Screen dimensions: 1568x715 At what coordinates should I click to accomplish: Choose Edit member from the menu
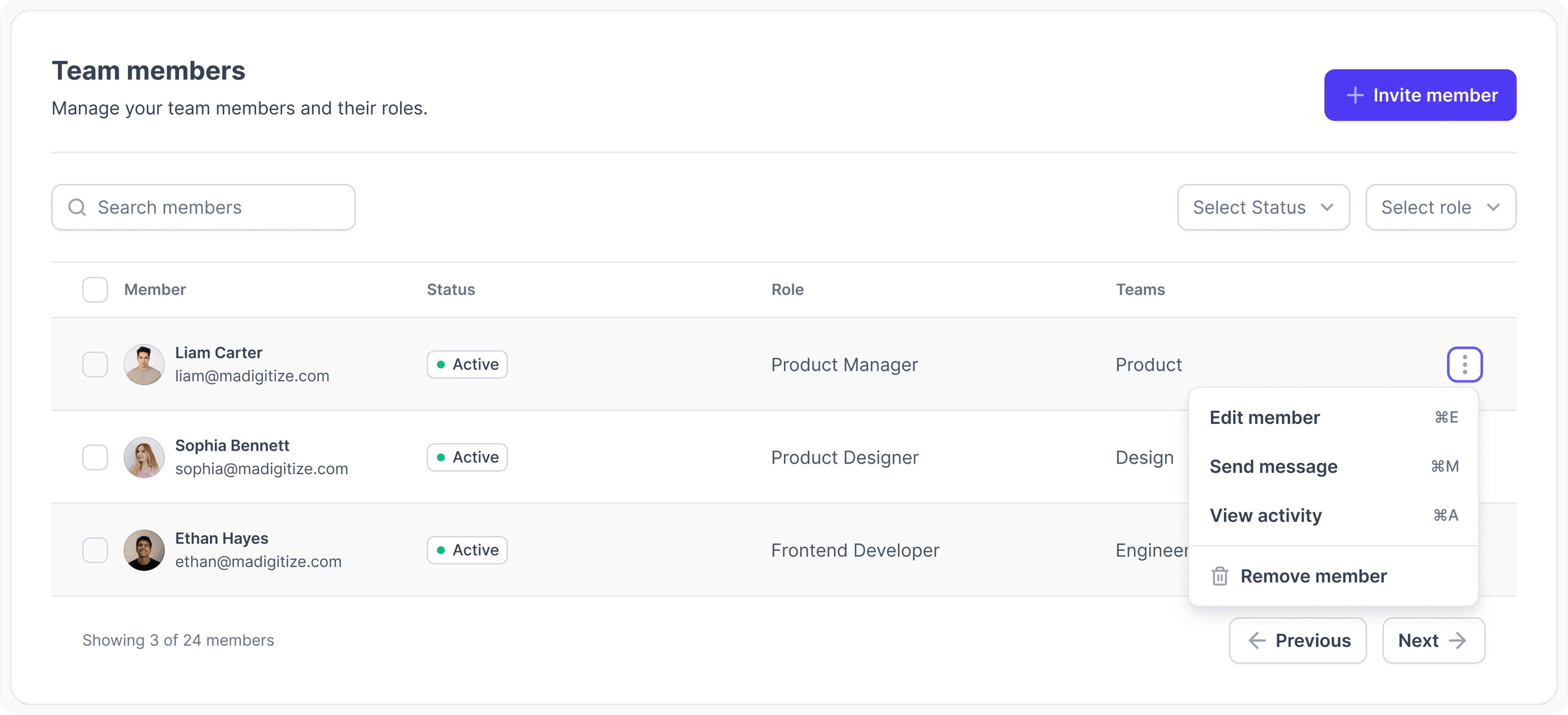(1333, 417)
